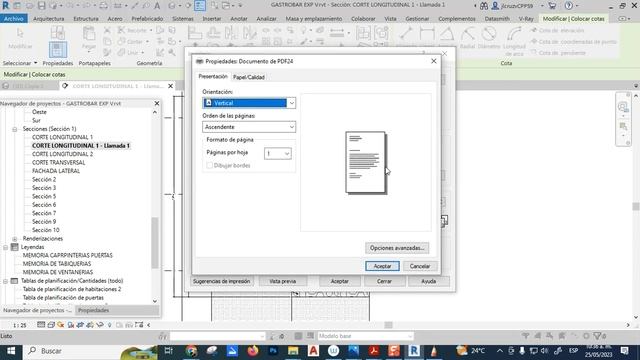This screenshot has width=640, height=360.
Task: Open the V-Ray ribbon tab
Action: (526, 19)
